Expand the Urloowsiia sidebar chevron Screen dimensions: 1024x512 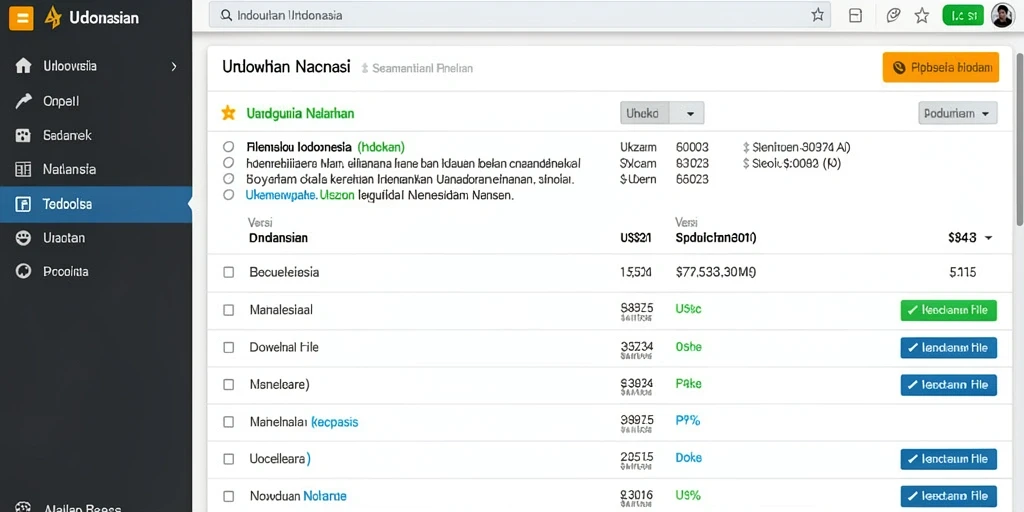174,66
